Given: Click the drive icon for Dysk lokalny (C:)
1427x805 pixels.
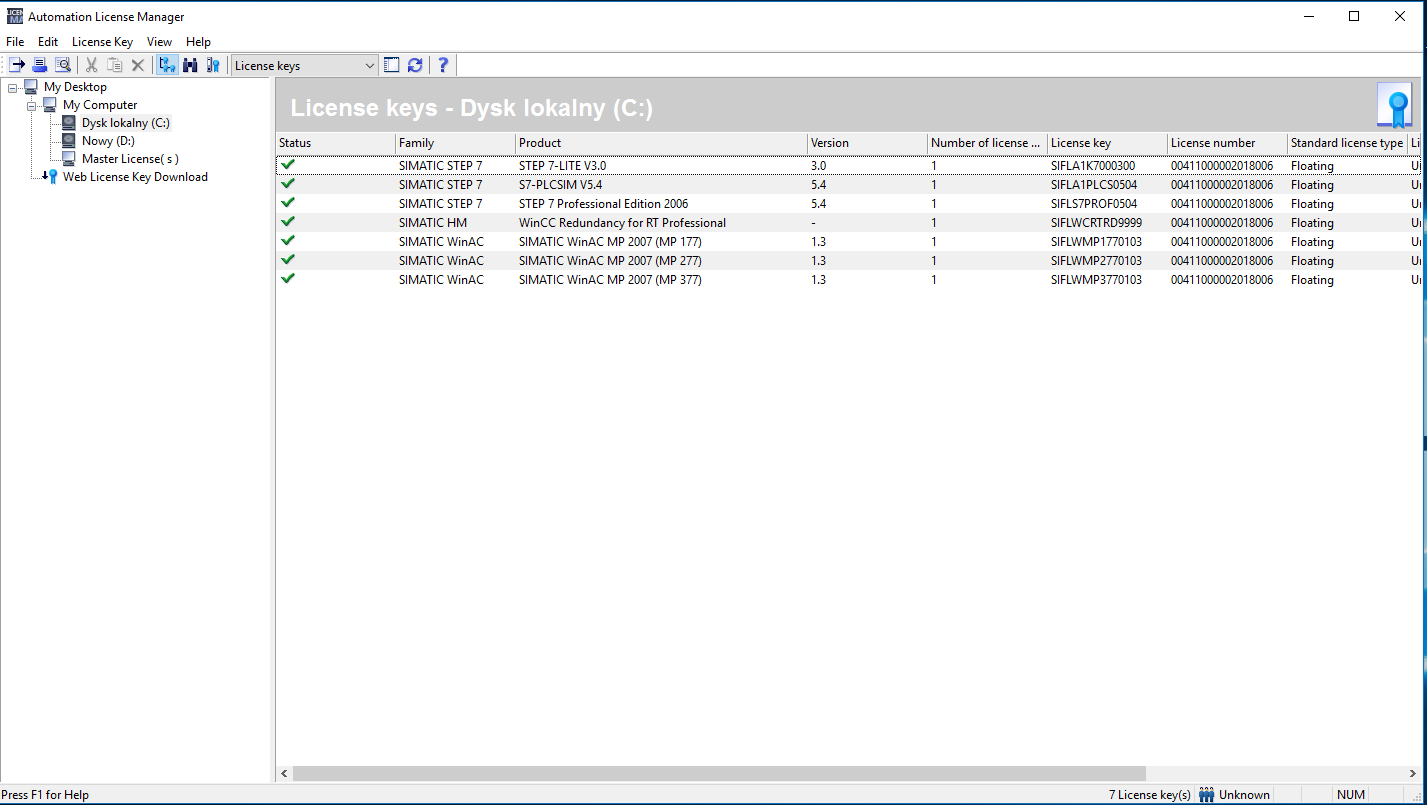Looking at the screenshot, I should coord(69,123).
